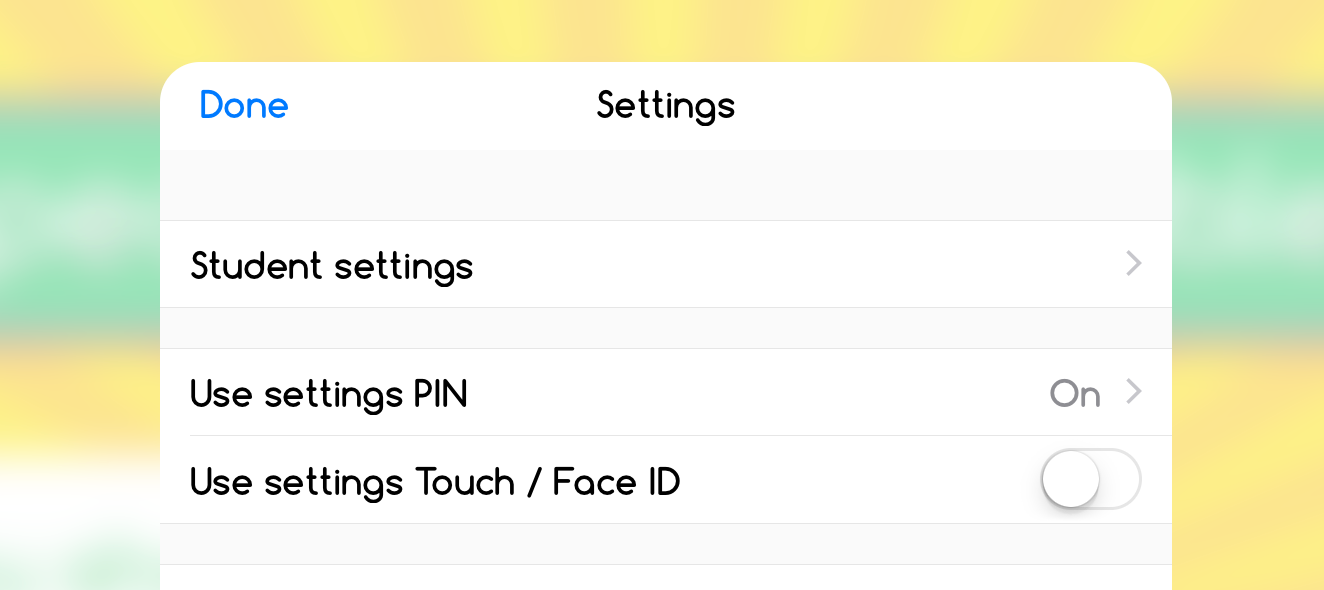Click the chevron next to On
Viewport: 1324px width, 590px height.
1133,392
